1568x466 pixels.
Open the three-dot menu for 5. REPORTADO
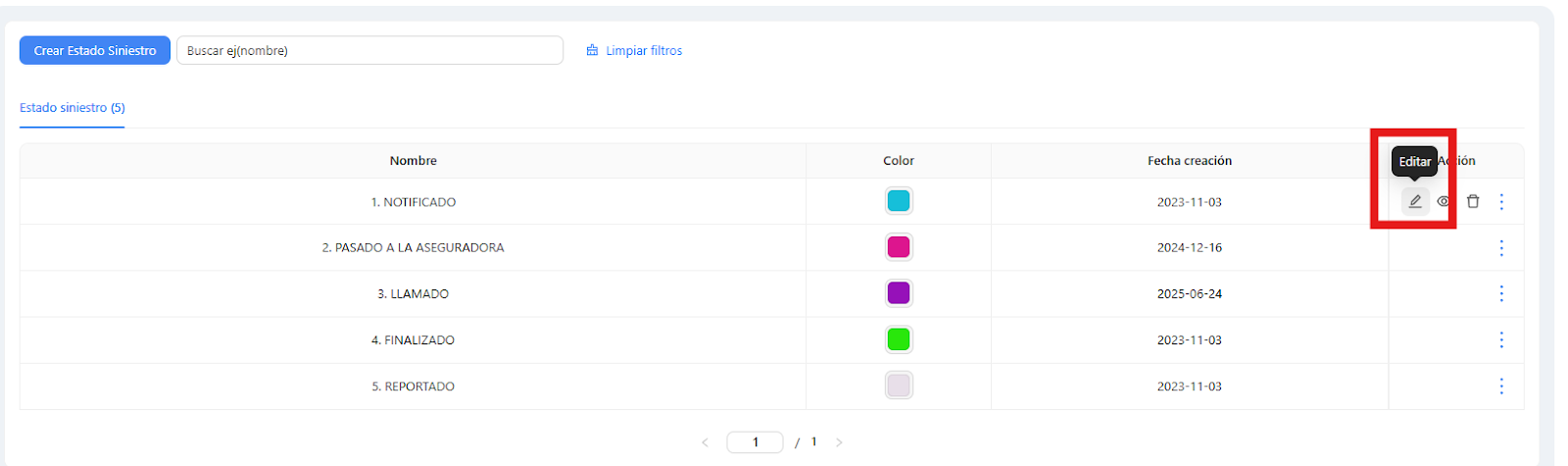tap(1501, 386)
